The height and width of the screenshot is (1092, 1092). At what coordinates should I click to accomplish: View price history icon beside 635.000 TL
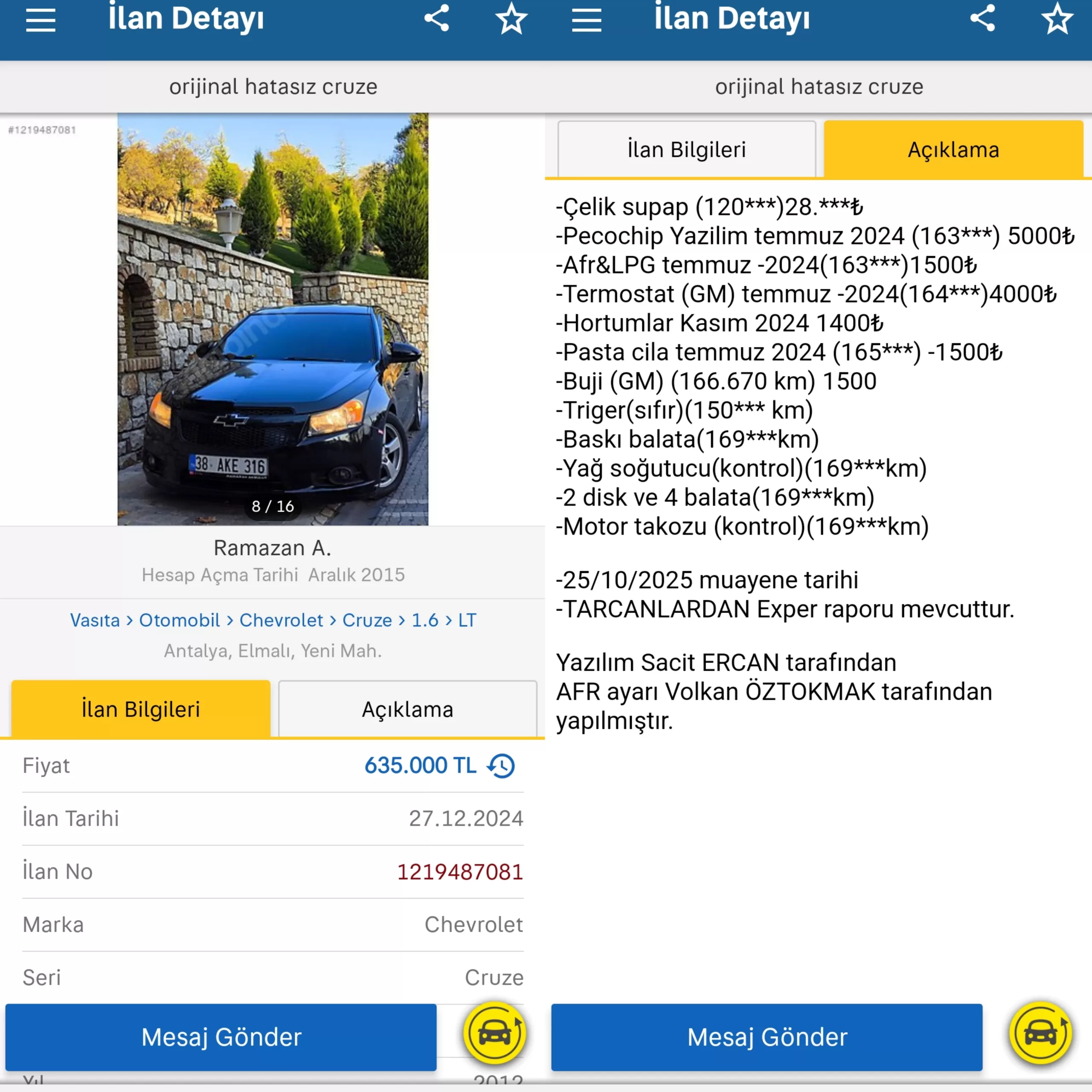tap(501, 766)
